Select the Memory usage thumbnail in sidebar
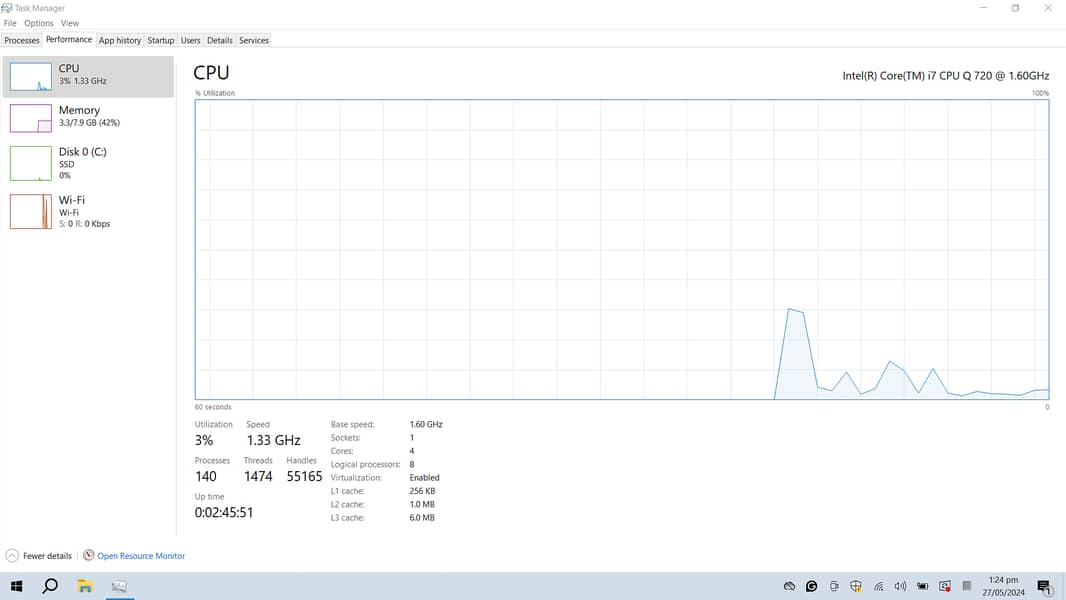The width and height of the screenshot is (1066, 600). tap(30, 118)
